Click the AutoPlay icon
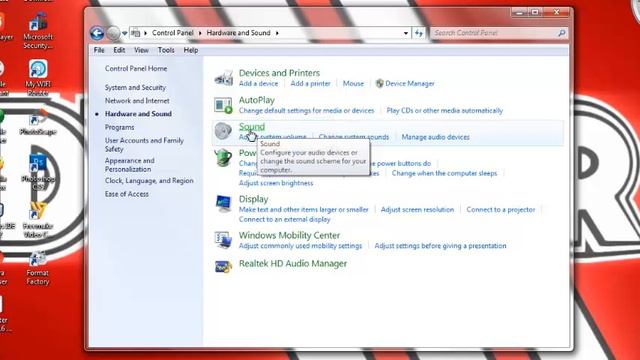The height and width of the screenshot is (360, 640). (x=223, y=105)
